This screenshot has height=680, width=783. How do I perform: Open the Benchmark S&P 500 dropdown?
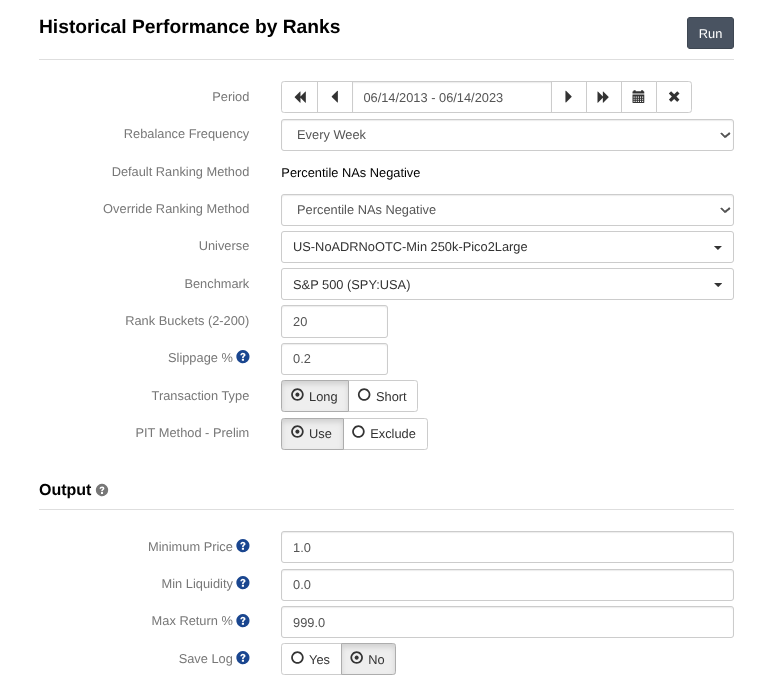(x=507, y=284)
